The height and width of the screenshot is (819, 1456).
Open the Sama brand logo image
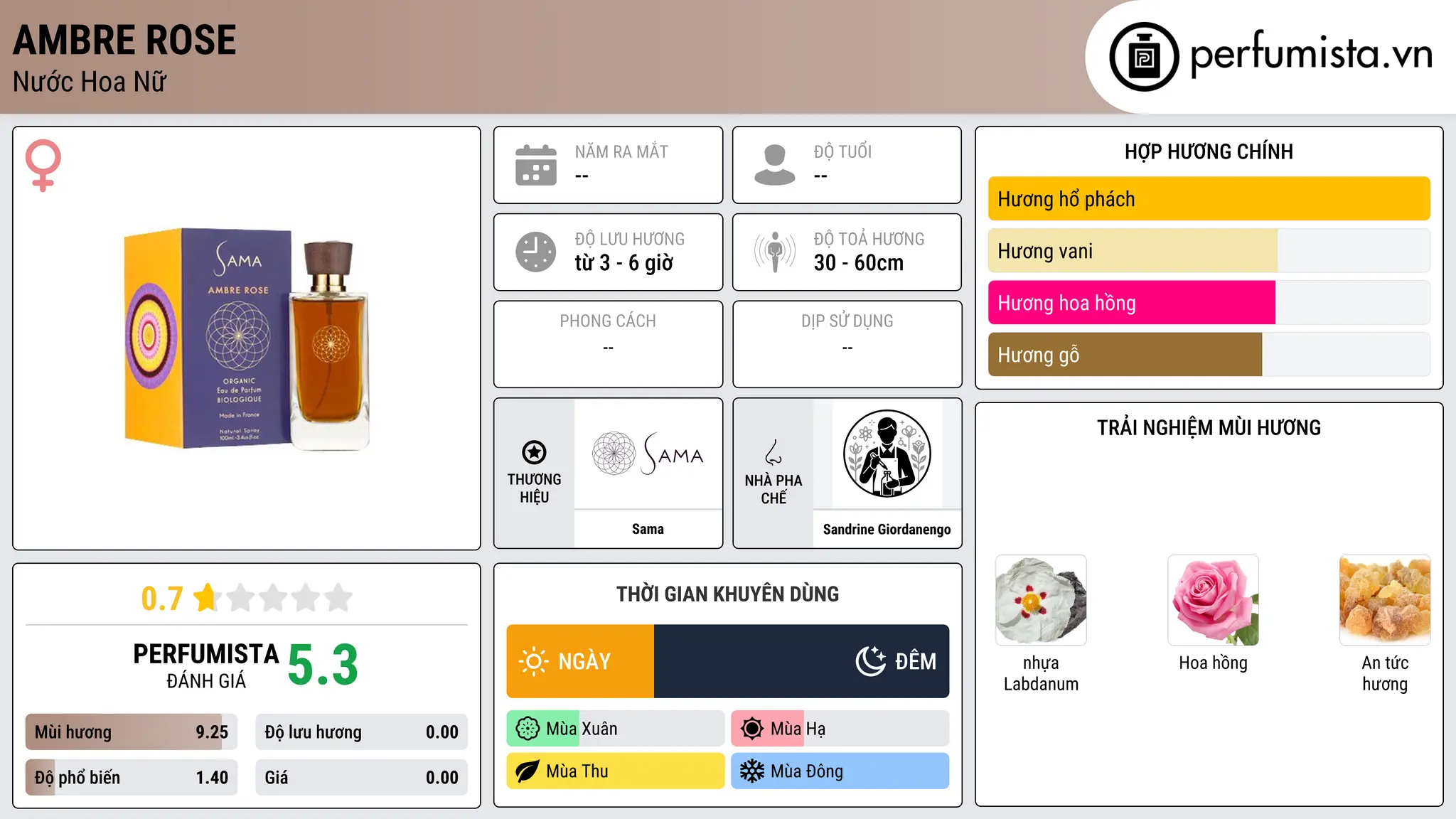tap(648, 454)
